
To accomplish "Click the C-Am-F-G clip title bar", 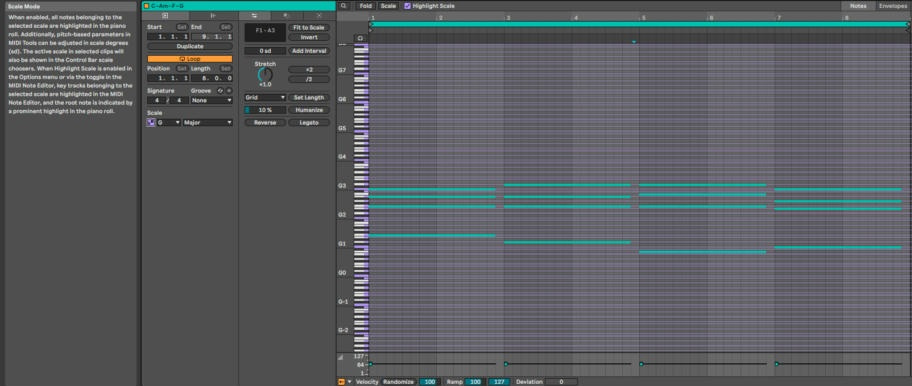I will [x=238, y=6].
